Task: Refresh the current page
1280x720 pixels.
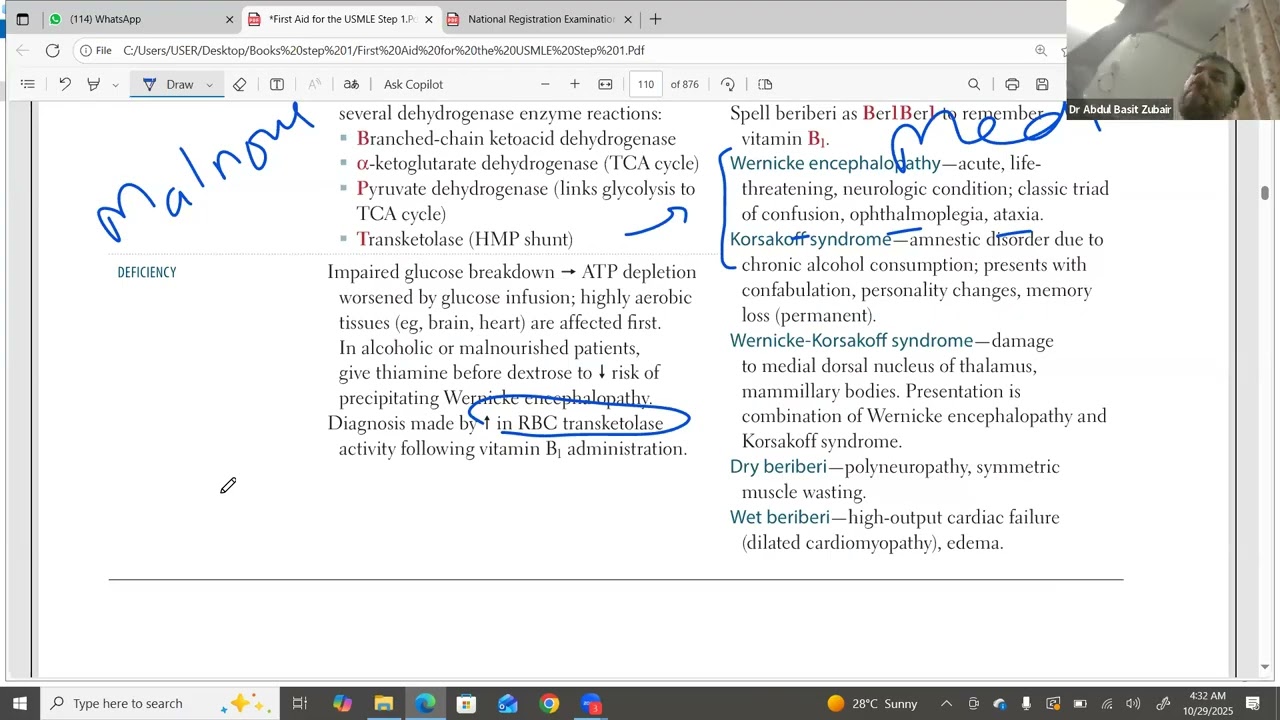Action: pos(53,50)
